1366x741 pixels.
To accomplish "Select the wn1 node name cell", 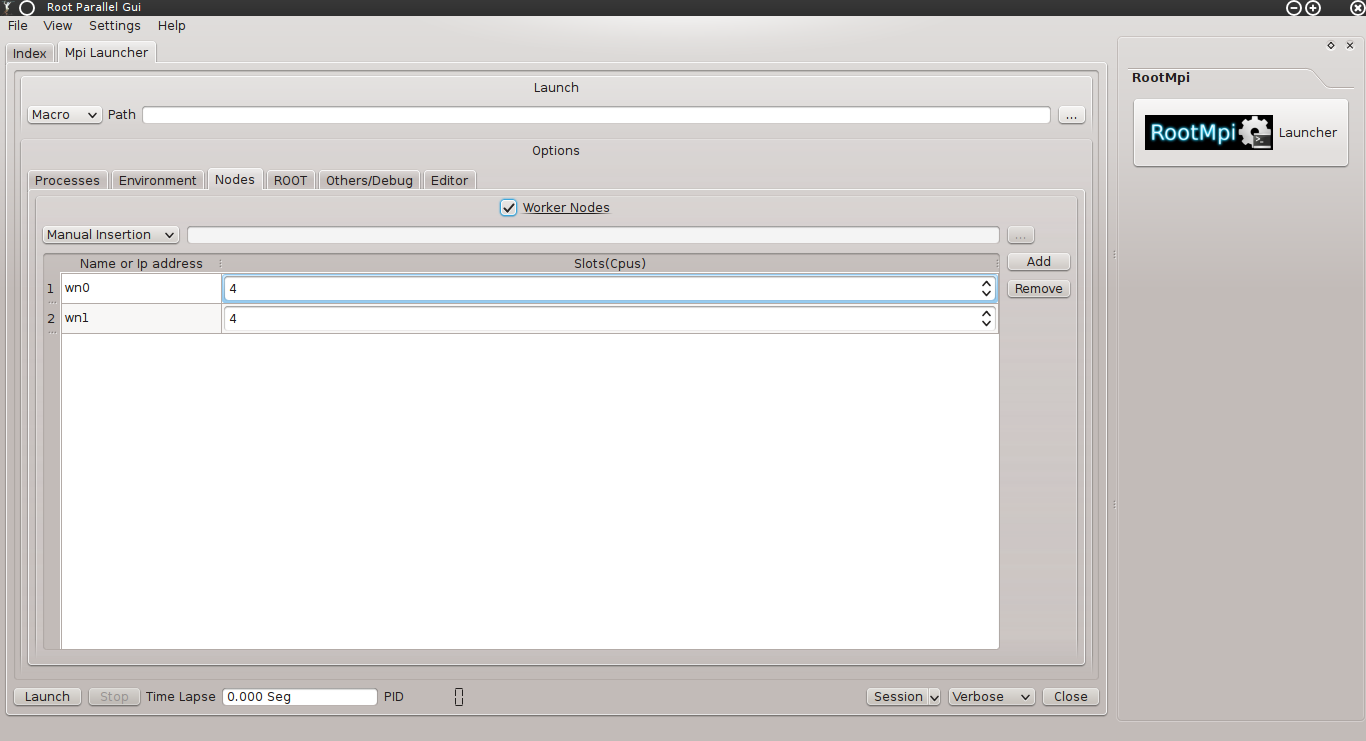I will coord(141,319).
